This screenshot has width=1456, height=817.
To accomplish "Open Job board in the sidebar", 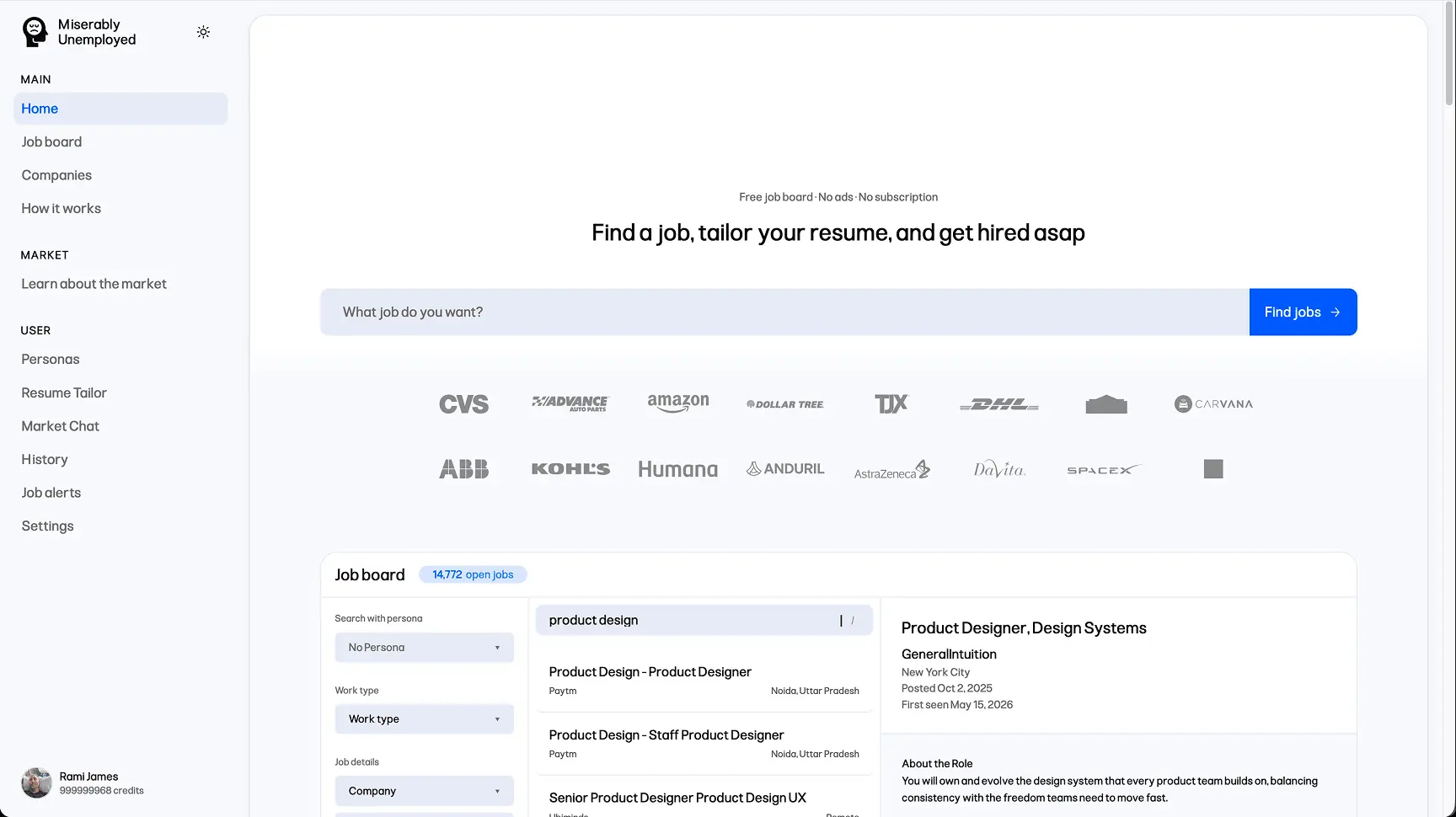I will (120, 142).
